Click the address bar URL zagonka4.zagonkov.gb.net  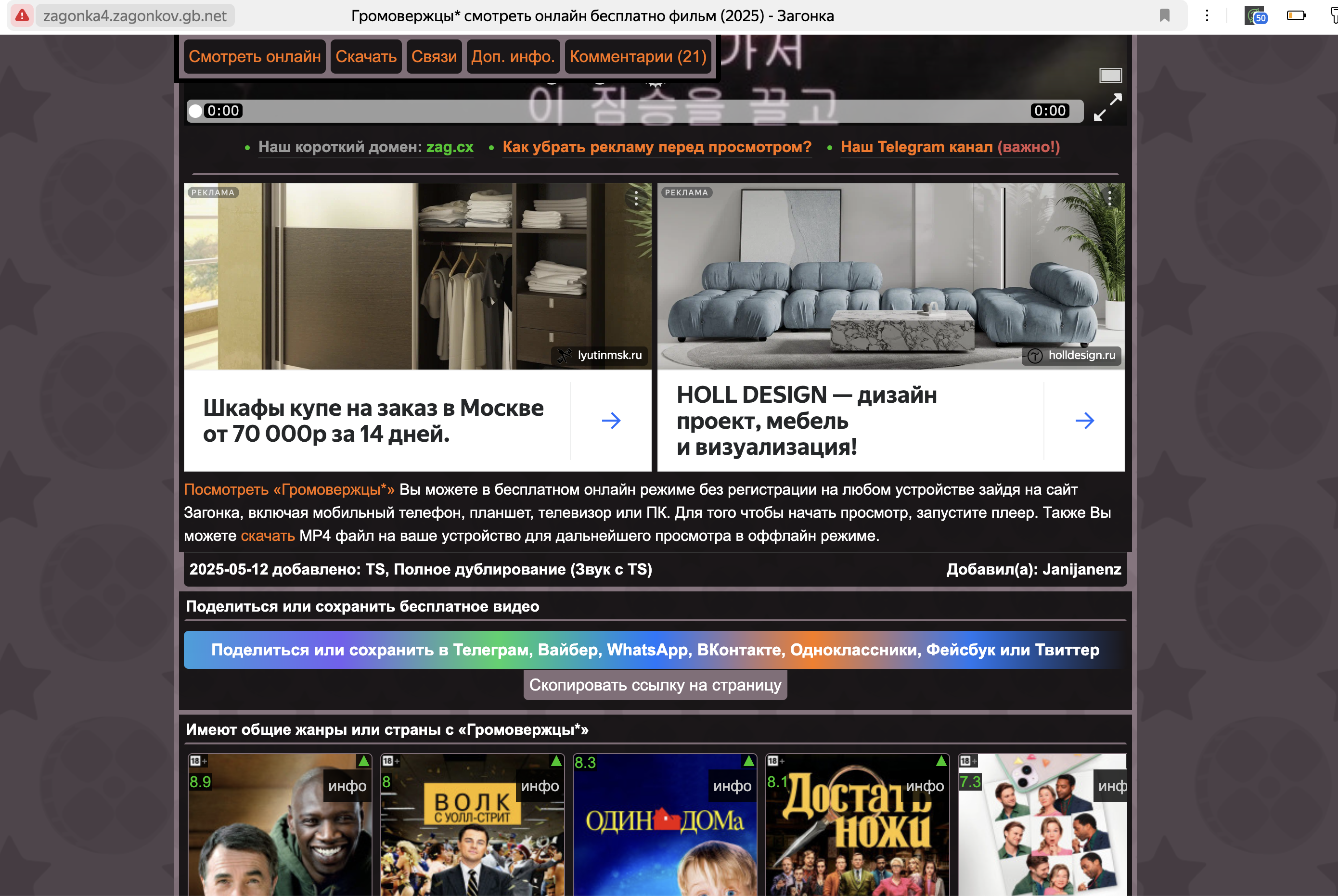135,15
